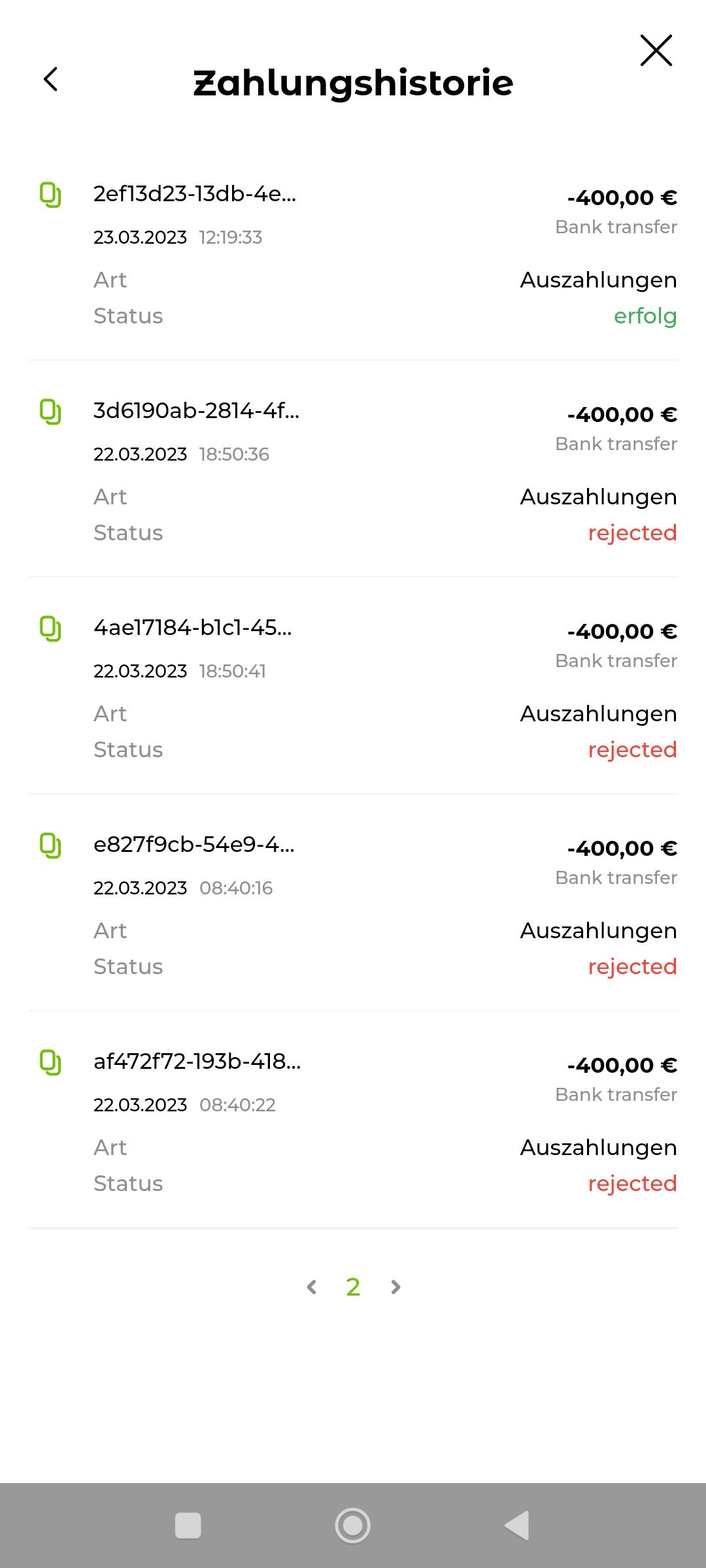
Task: Go to the previous page of history
Action: 312,1287
